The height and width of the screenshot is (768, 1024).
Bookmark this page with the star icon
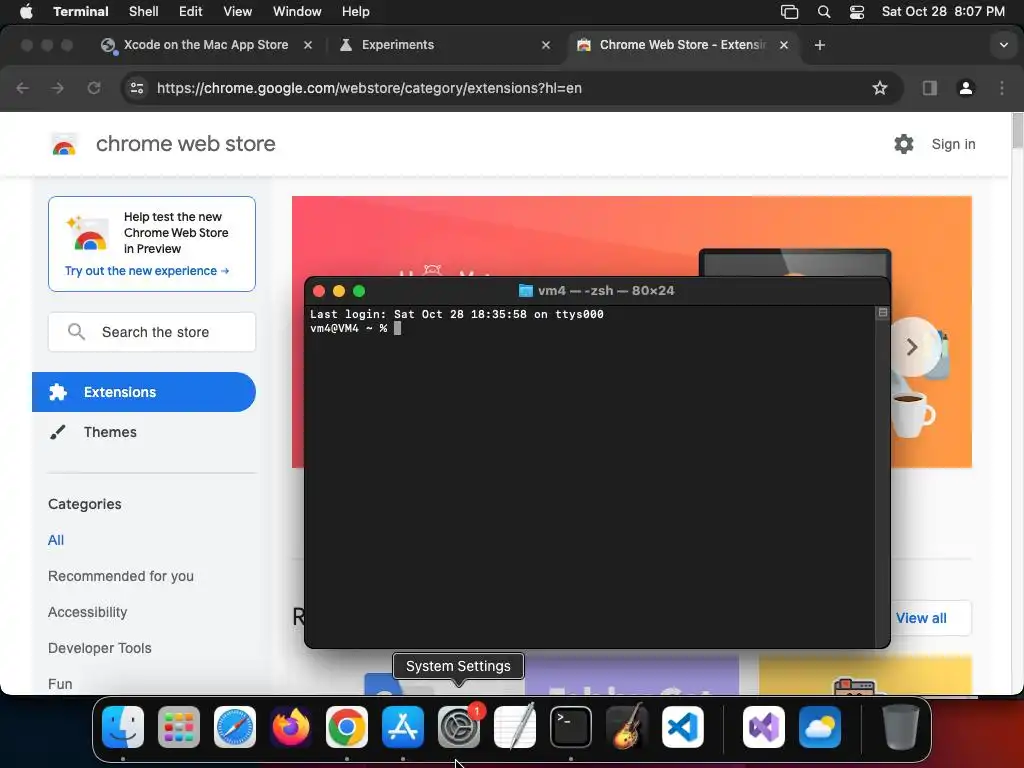[x=880, y=88]
